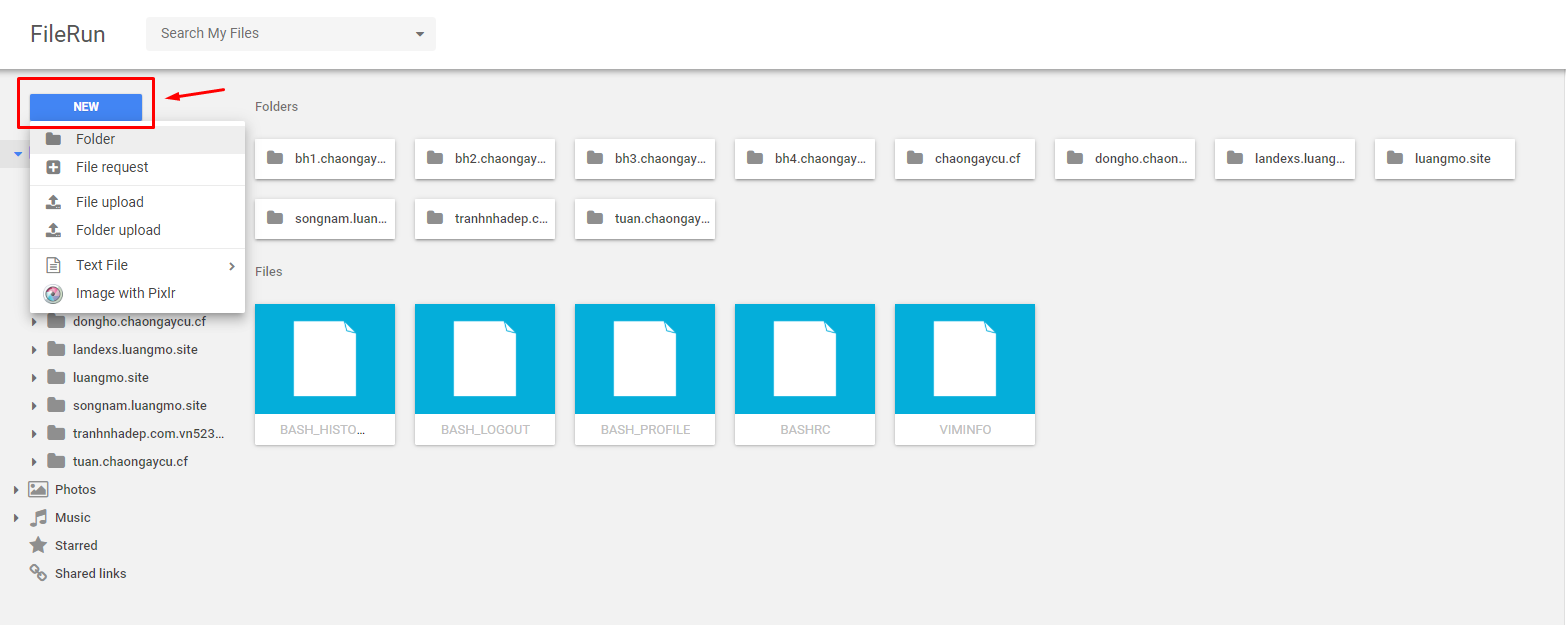Open the Starred label in sidebar
Image resolution: width=1566 pixels, height=625 pixels.
point(76,546)
